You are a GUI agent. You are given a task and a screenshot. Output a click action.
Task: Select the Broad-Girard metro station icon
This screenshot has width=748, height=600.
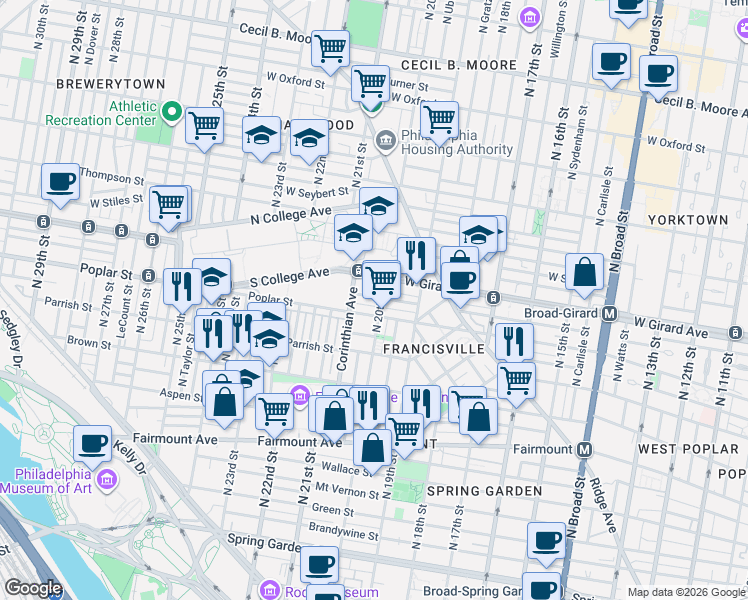click(x=610, y=314)
